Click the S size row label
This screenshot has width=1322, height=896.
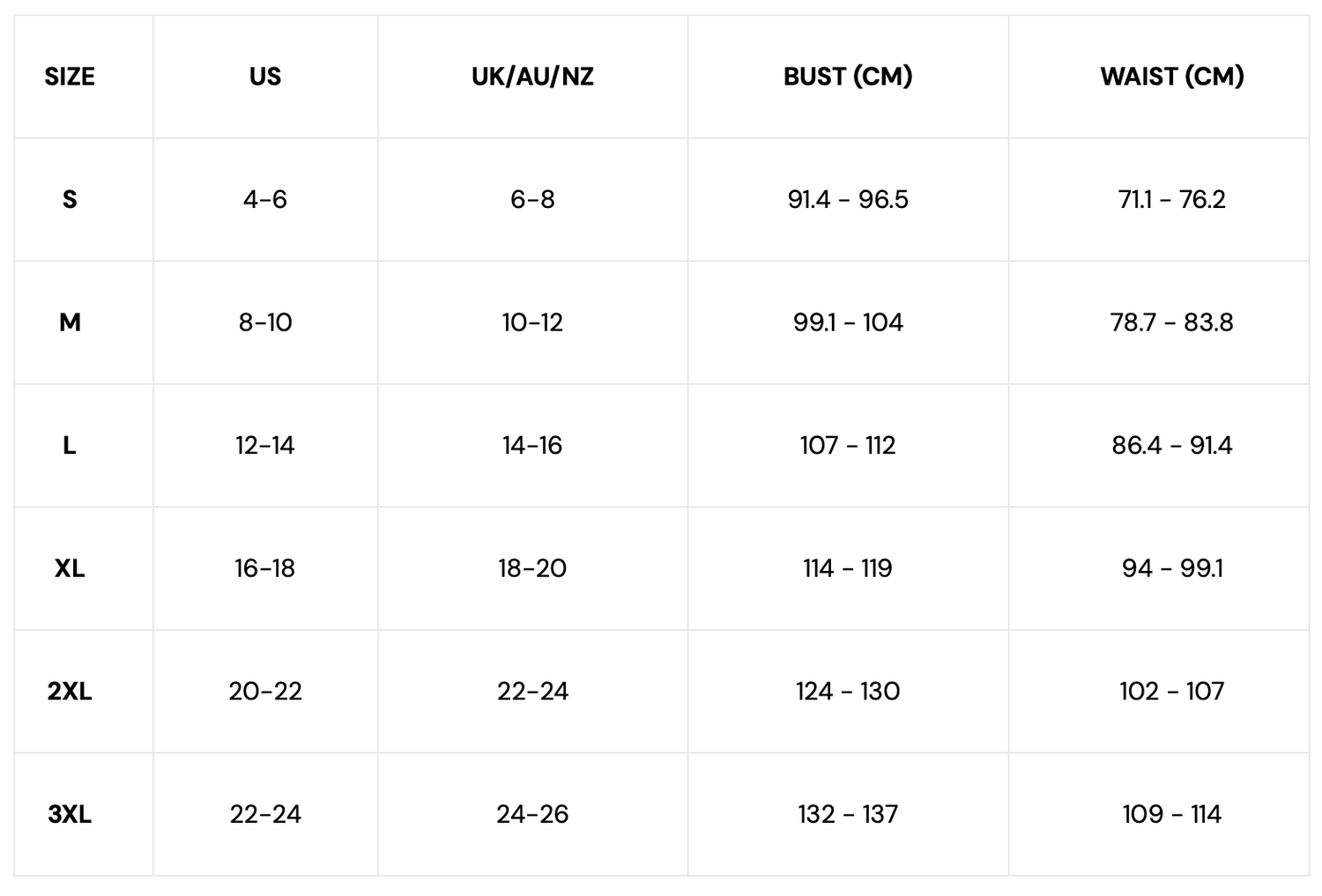(70, 200)
